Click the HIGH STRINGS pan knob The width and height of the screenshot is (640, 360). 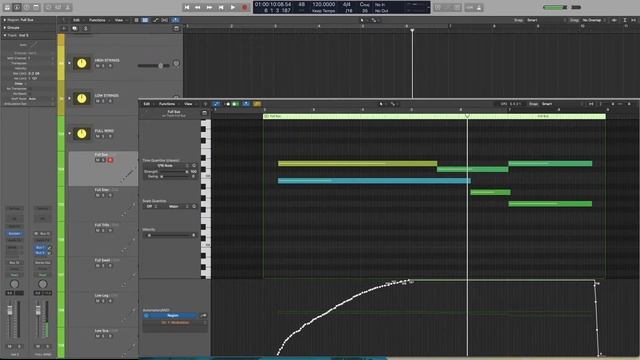[x=176, y=63]
